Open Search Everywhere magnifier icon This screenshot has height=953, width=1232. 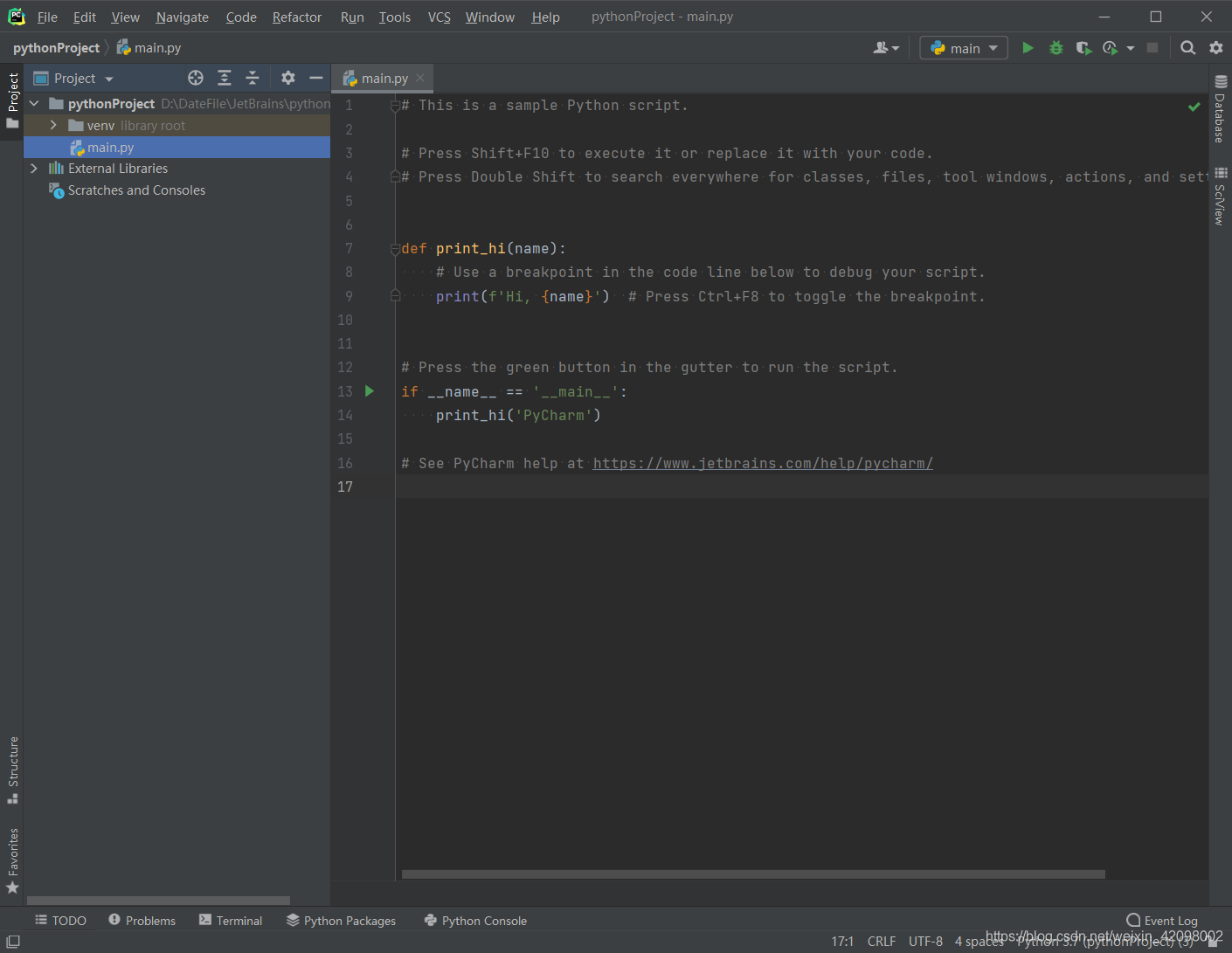[1187, 48]
